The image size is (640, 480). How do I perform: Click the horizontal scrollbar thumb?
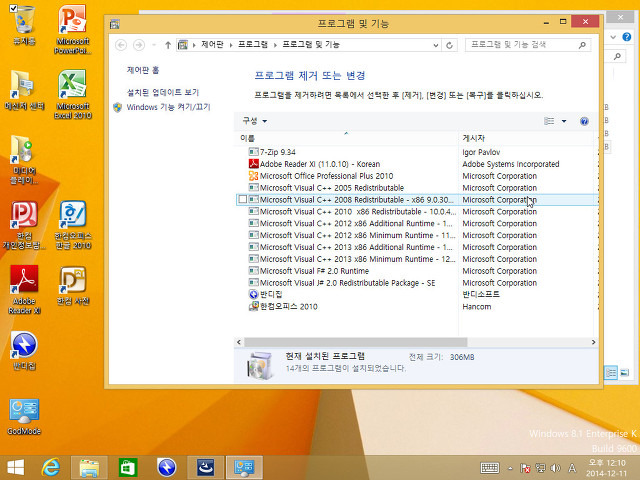pyautogui.click(x=356, y=342)
